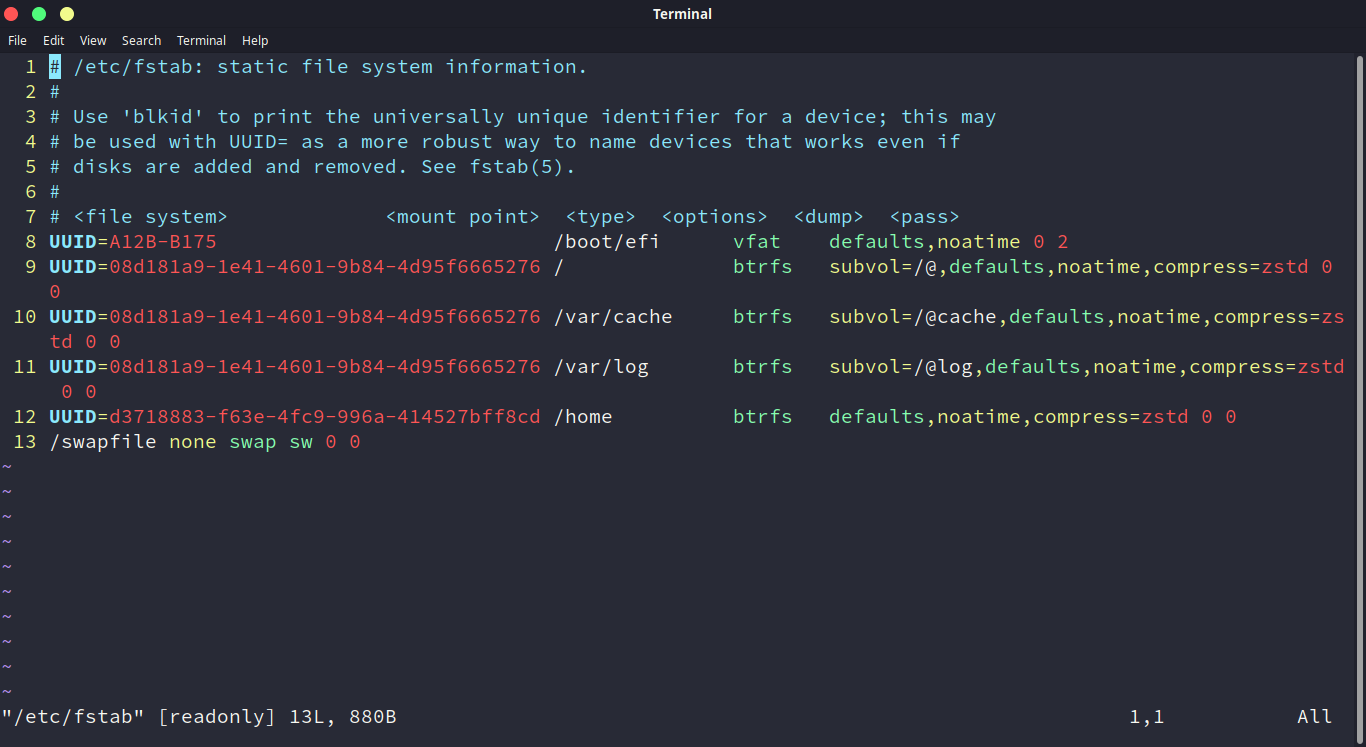This screenshot has height=747, width=1366.
Task: Click the All indicator at bottom right
Action: [x=1314, y=716]
